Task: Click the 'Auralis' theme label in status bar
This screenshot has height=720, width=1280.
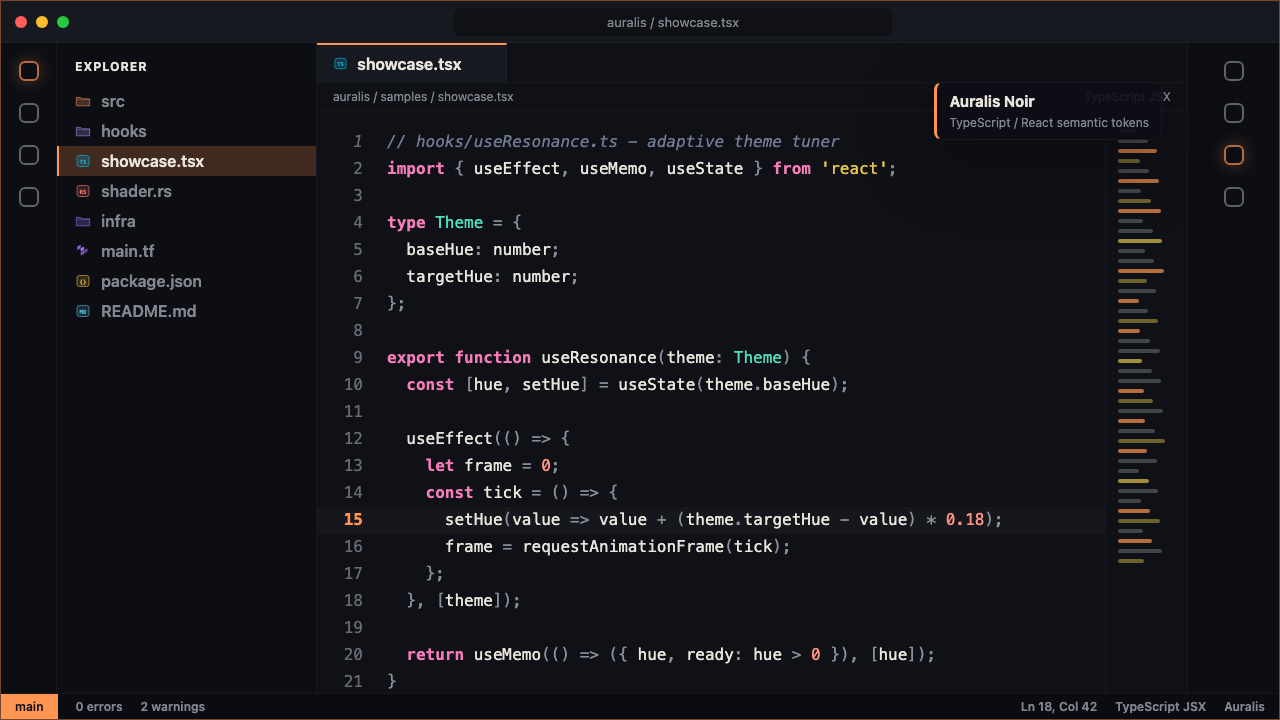Action: (x=1245, y=707)
